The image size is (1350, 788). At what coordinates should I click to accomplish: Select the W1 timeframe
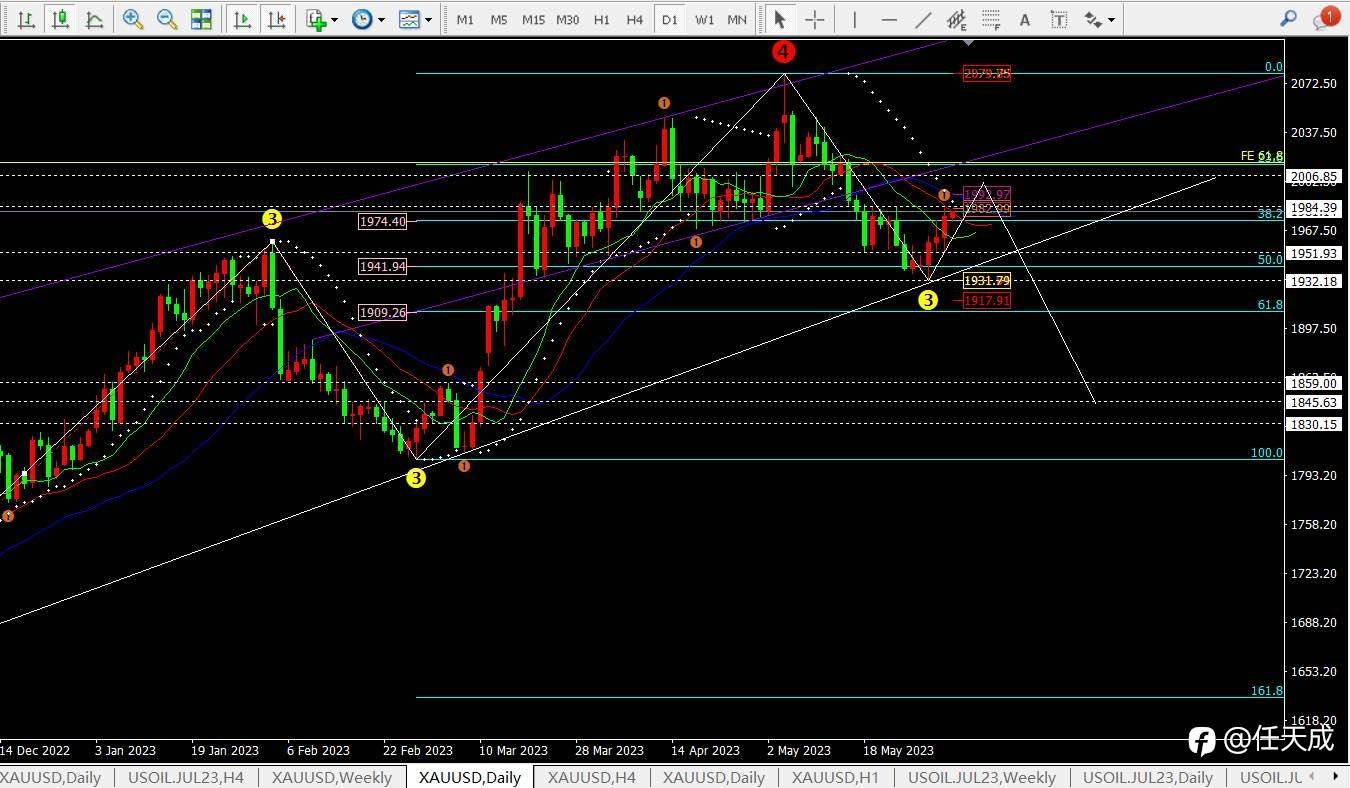point(704,19)
